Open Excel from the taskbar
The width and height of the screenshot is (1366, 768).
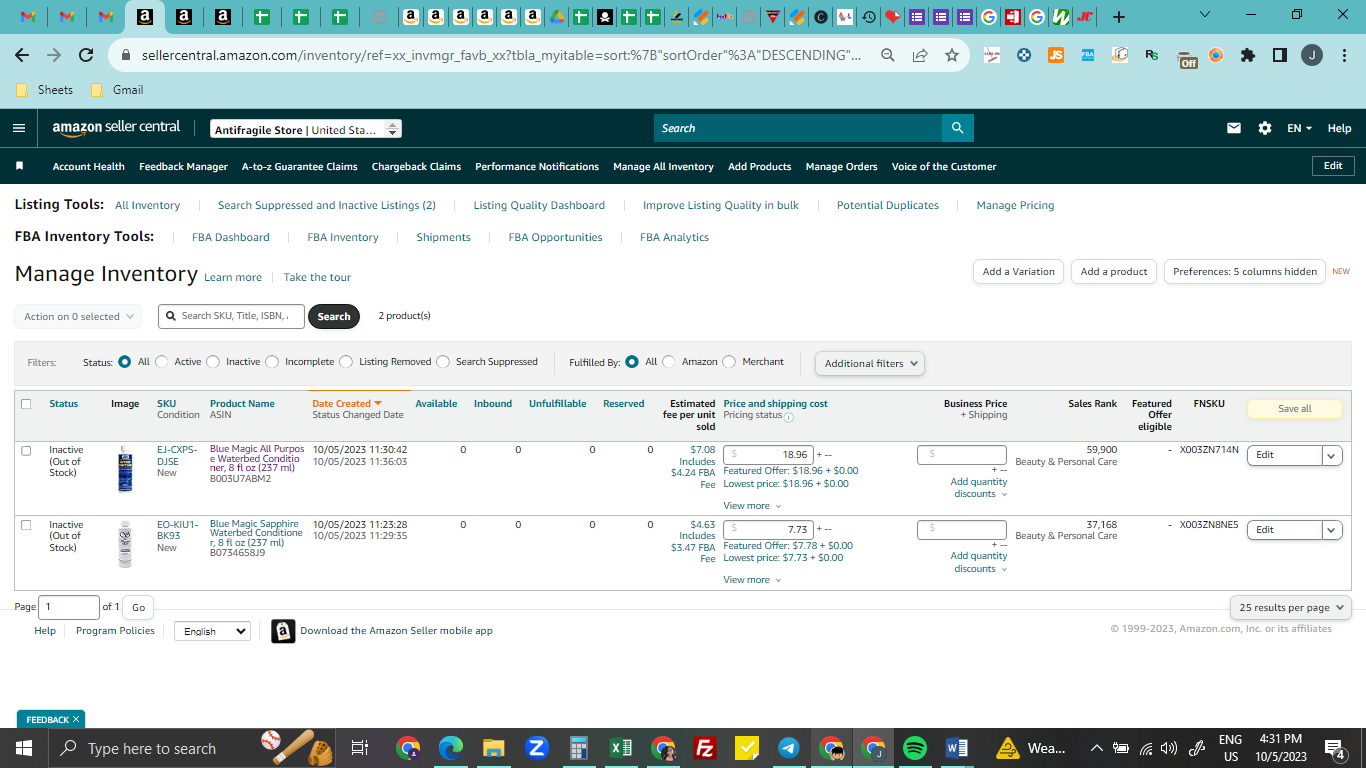click(620, 748)
